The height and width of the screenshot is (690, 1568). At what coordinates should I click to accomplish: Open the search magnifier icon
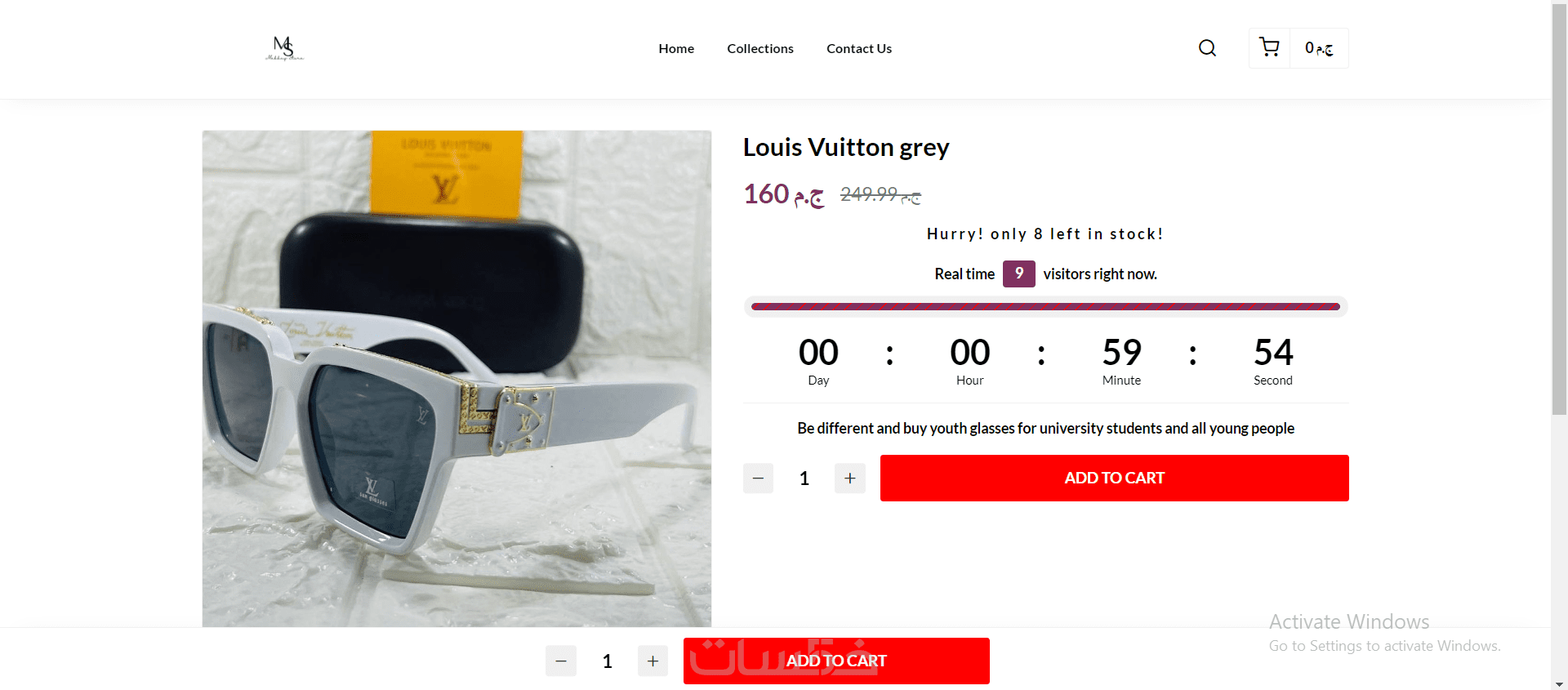point(1207,48)
